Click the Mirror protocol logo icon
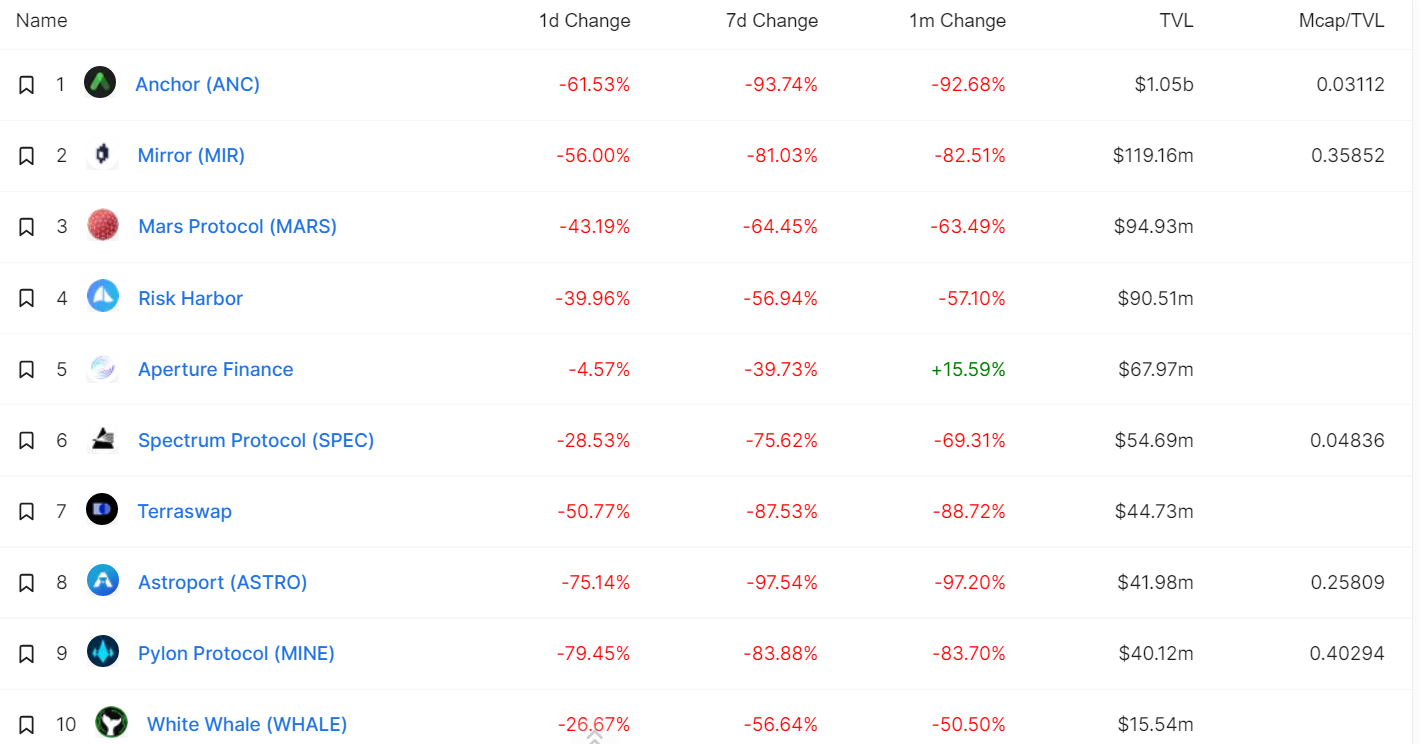Screen dimensions: 1420x744 [102, 155]
